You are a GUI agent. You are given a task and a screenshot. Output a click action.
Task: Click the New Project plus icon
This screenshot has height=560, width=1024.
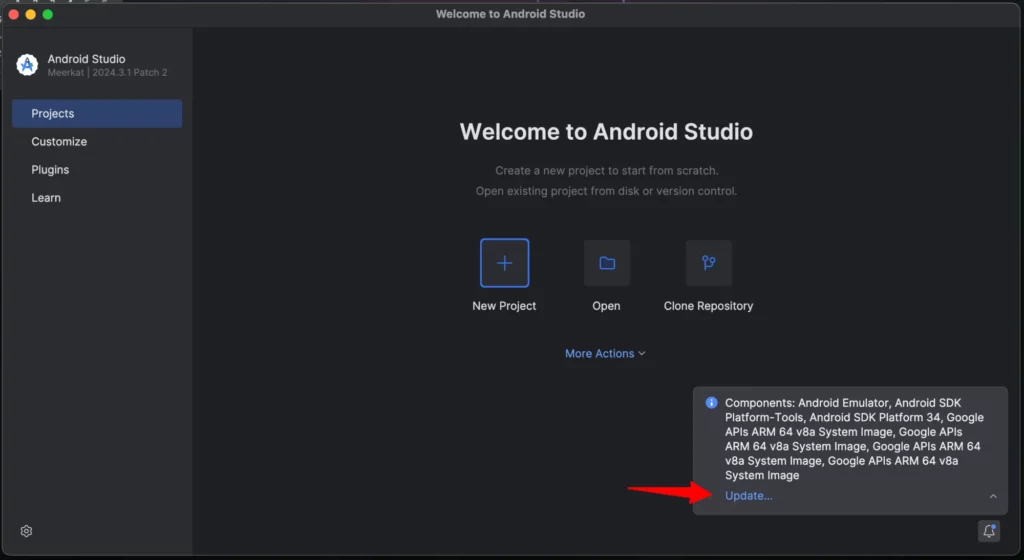pos(504,263)
